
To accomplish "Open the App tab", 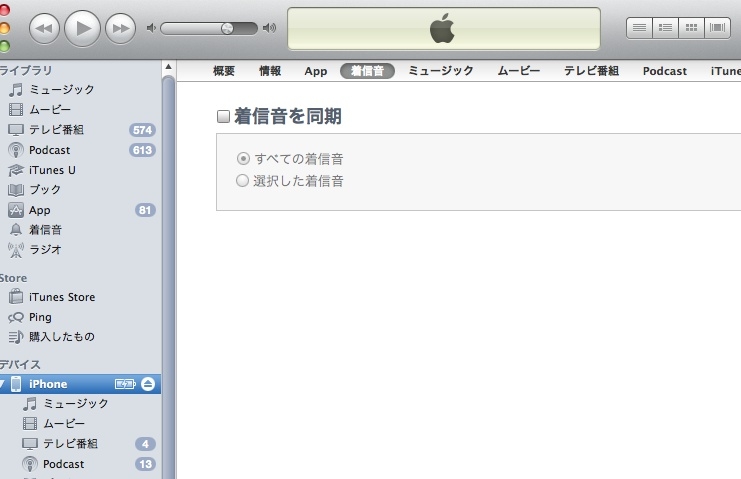I will click(x=316, y=71).
